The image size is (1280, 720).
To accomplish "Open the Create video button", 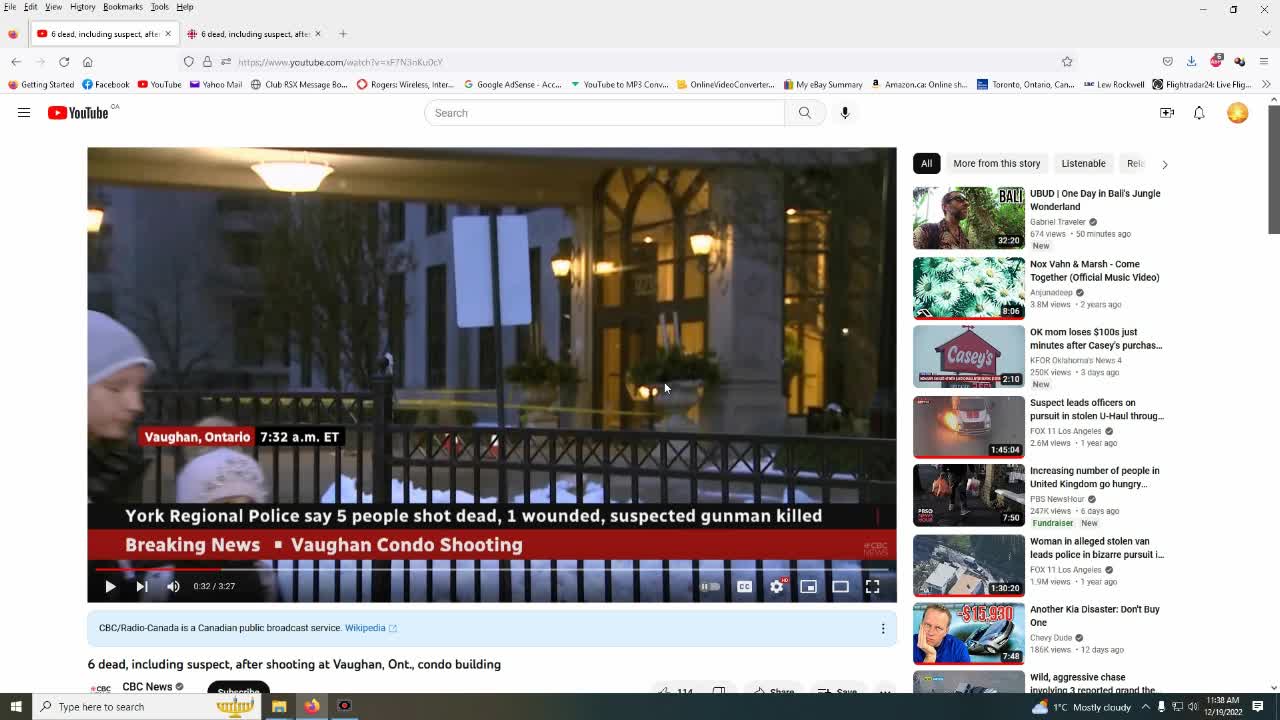I will 1167,113.
